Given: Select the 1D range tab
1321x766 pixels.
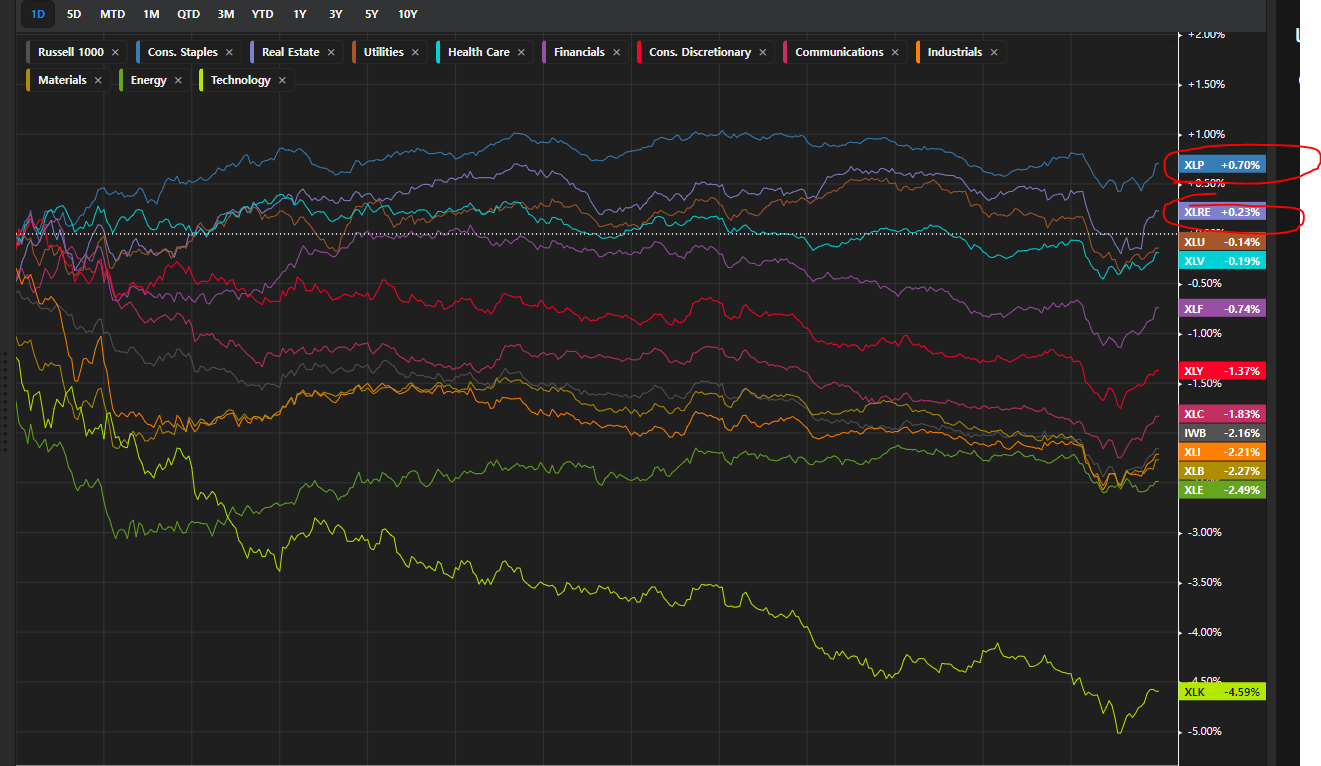Looking at the screenshot, I should pos(38,14).
